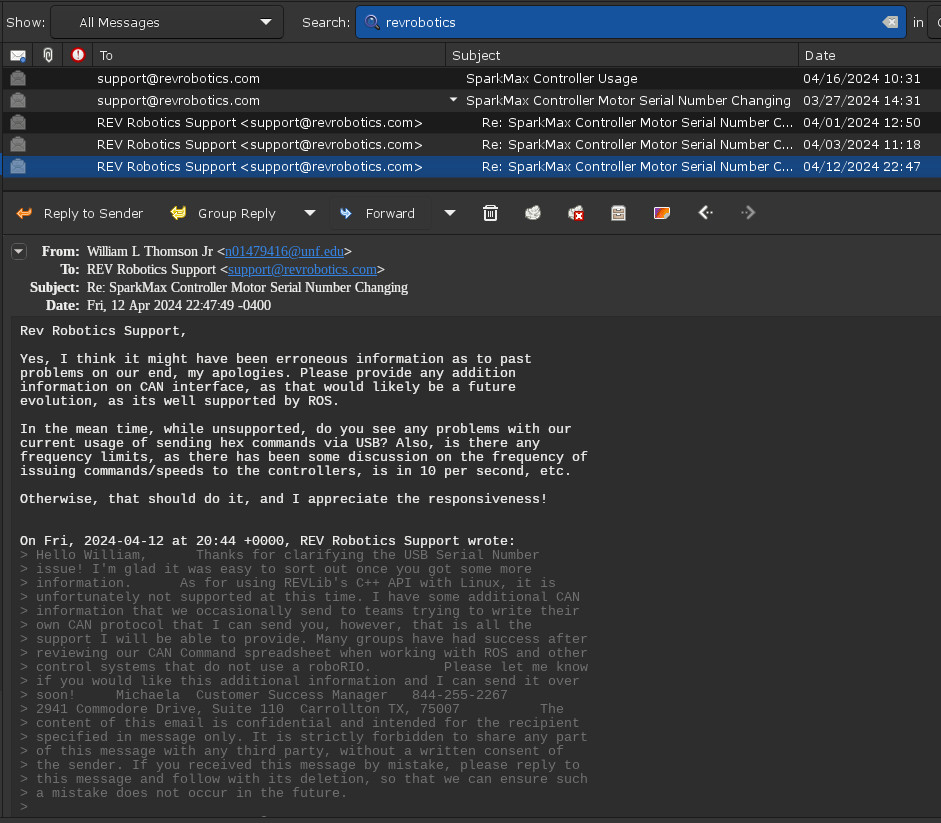Viewport: 941px width, 823px height.
Task: Click the Group Reply button
Action: tap(224, 213)
